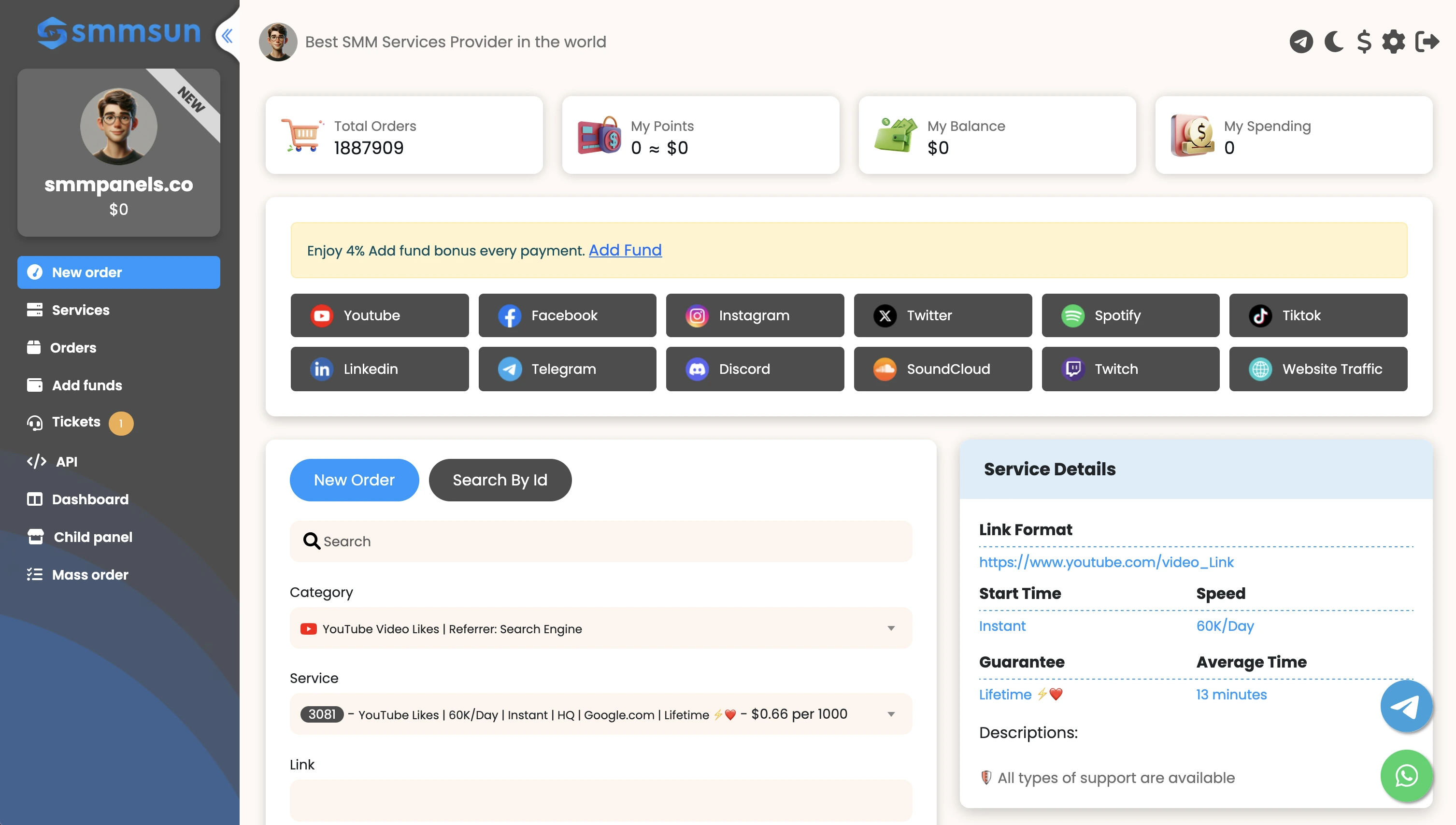This screenshot has width=1456, height=825.
Task: Choose the Discord platform button
Action: 755,369
